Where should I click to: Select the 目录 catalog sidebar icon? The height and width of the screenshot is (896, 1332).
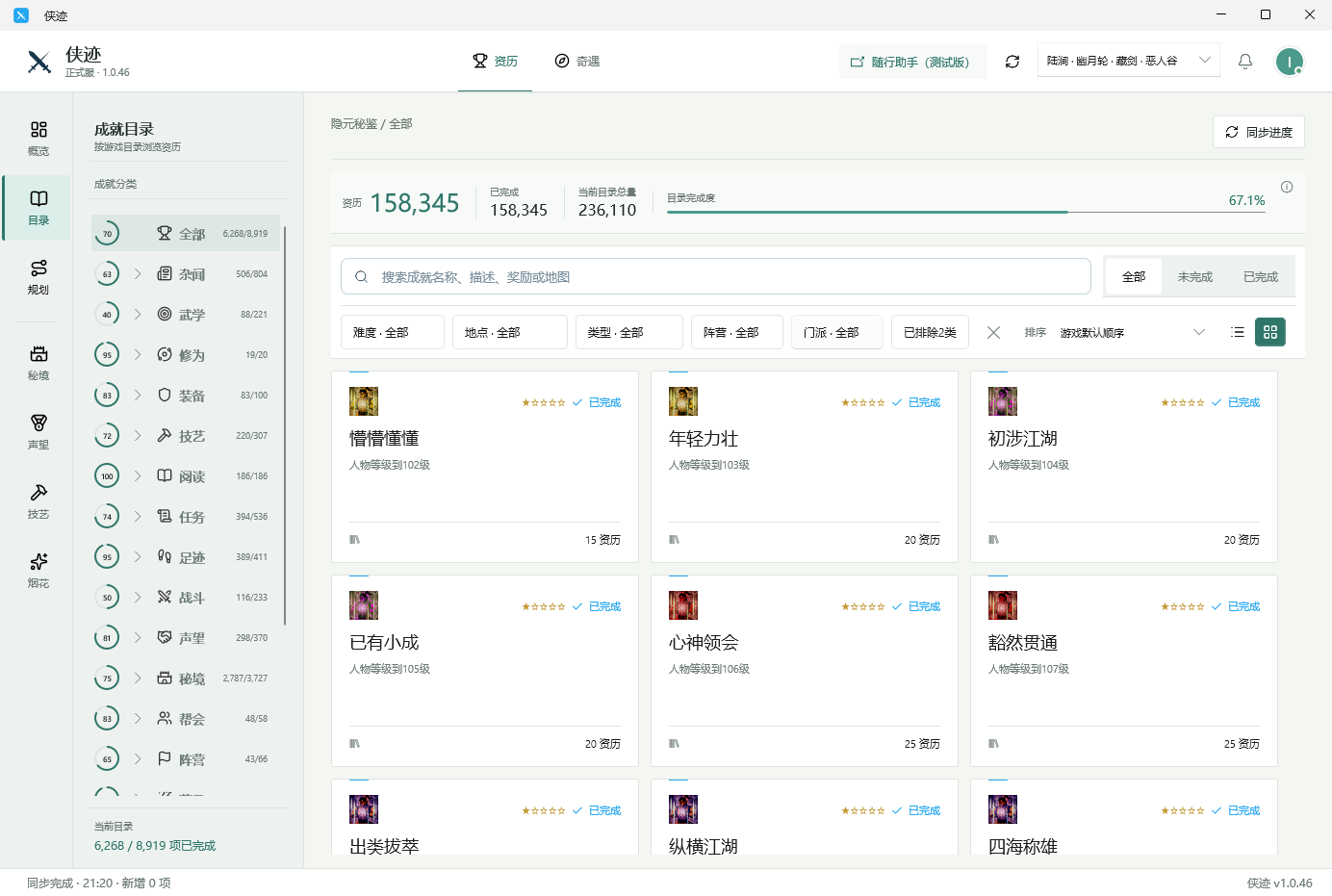38,208
